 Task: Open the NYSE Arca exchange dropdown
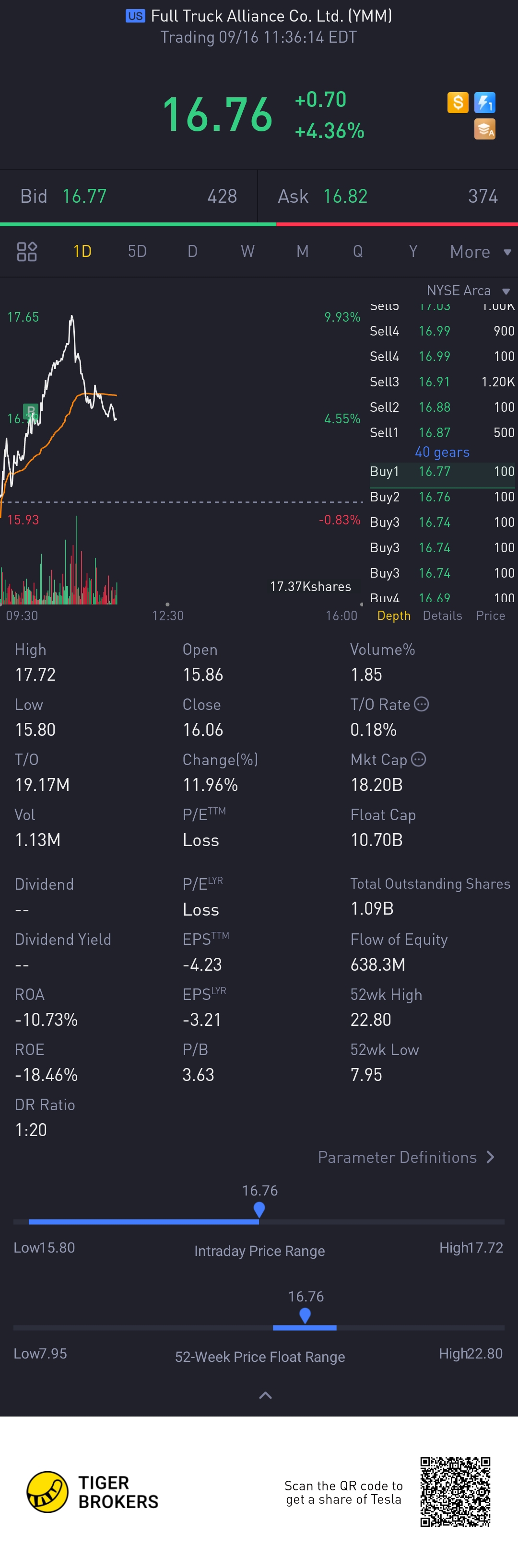pyautogui.click(x=468, y=291)
